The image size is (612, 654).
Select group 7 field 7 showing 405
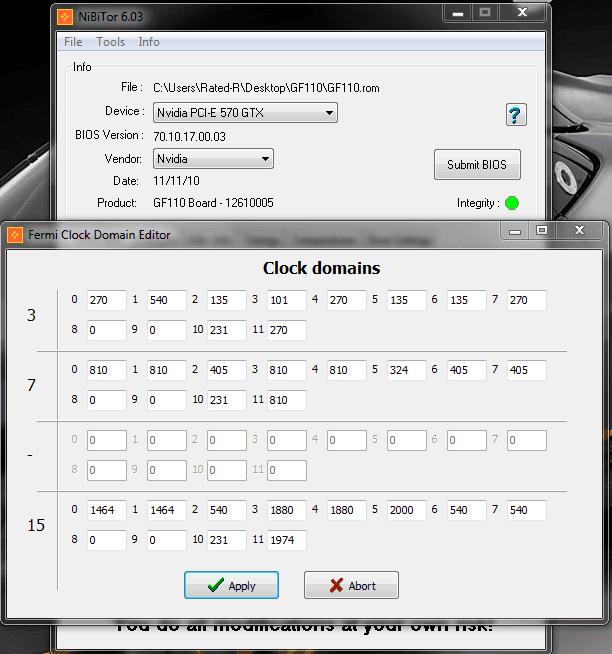527,370
